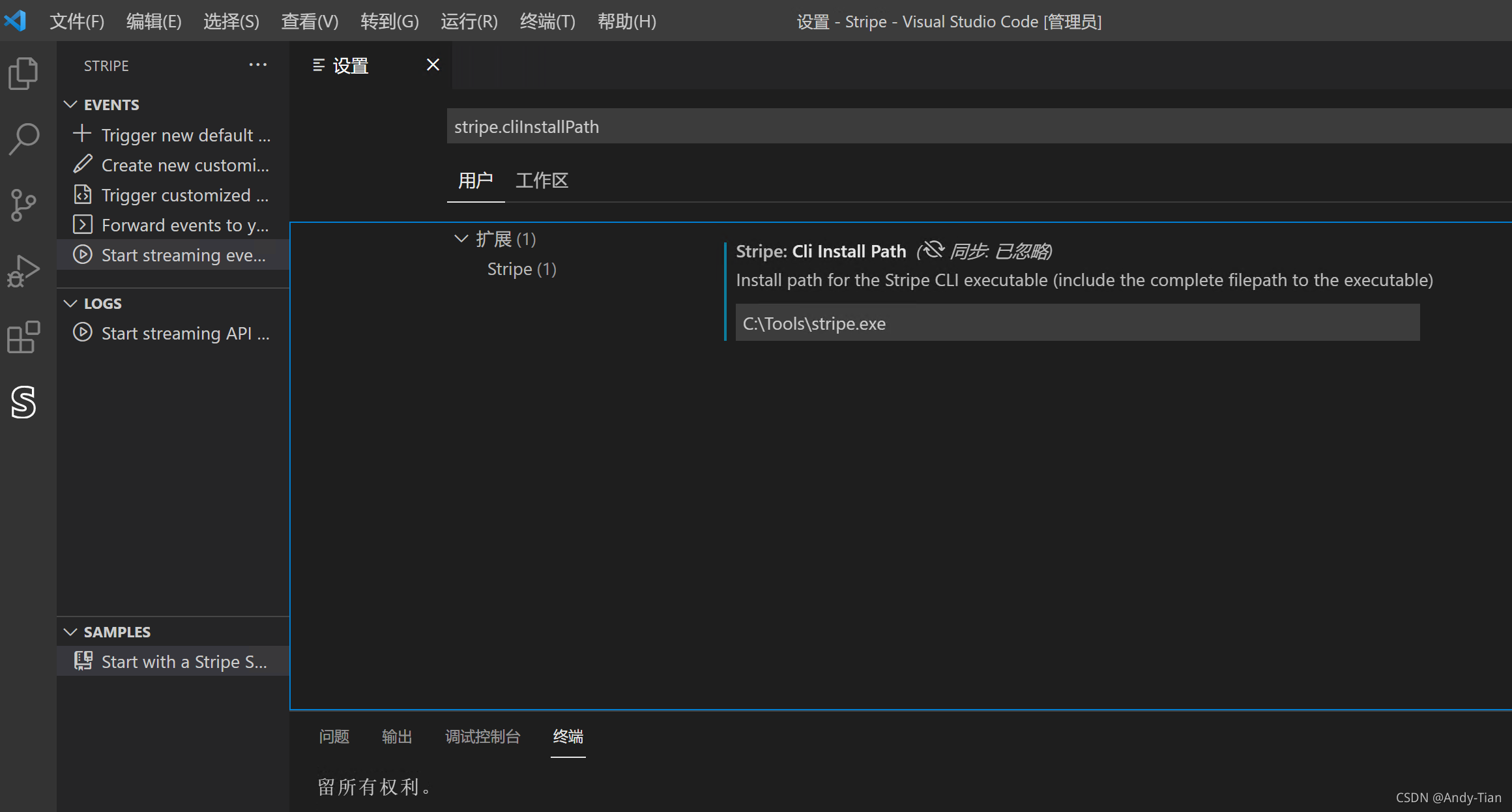Collapse the EVENTS section
This screenshot has height=812, width=1512.
click(x=71, y=105)
